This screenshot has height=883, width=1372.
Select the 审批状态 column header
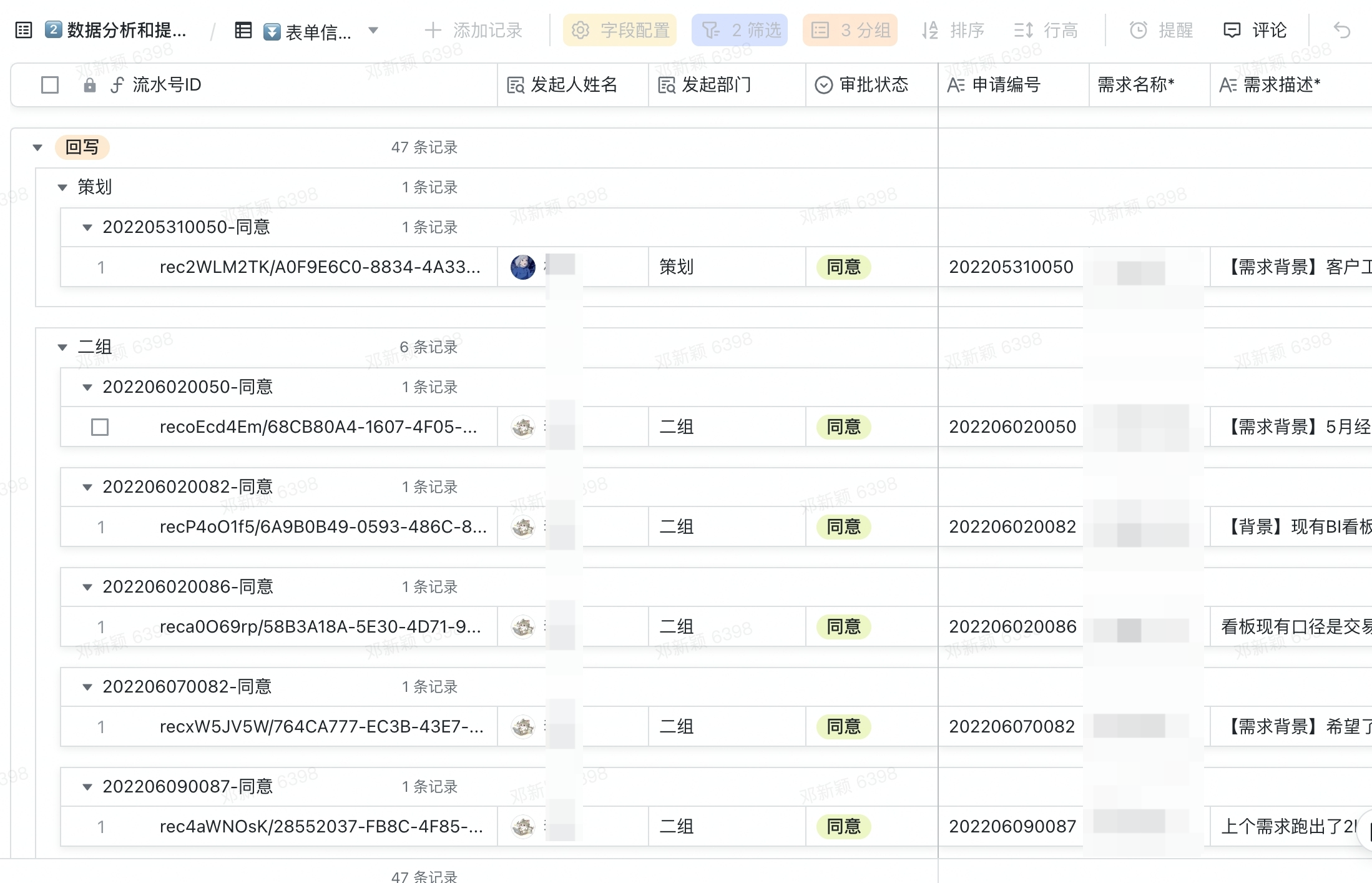coord(872,85)
